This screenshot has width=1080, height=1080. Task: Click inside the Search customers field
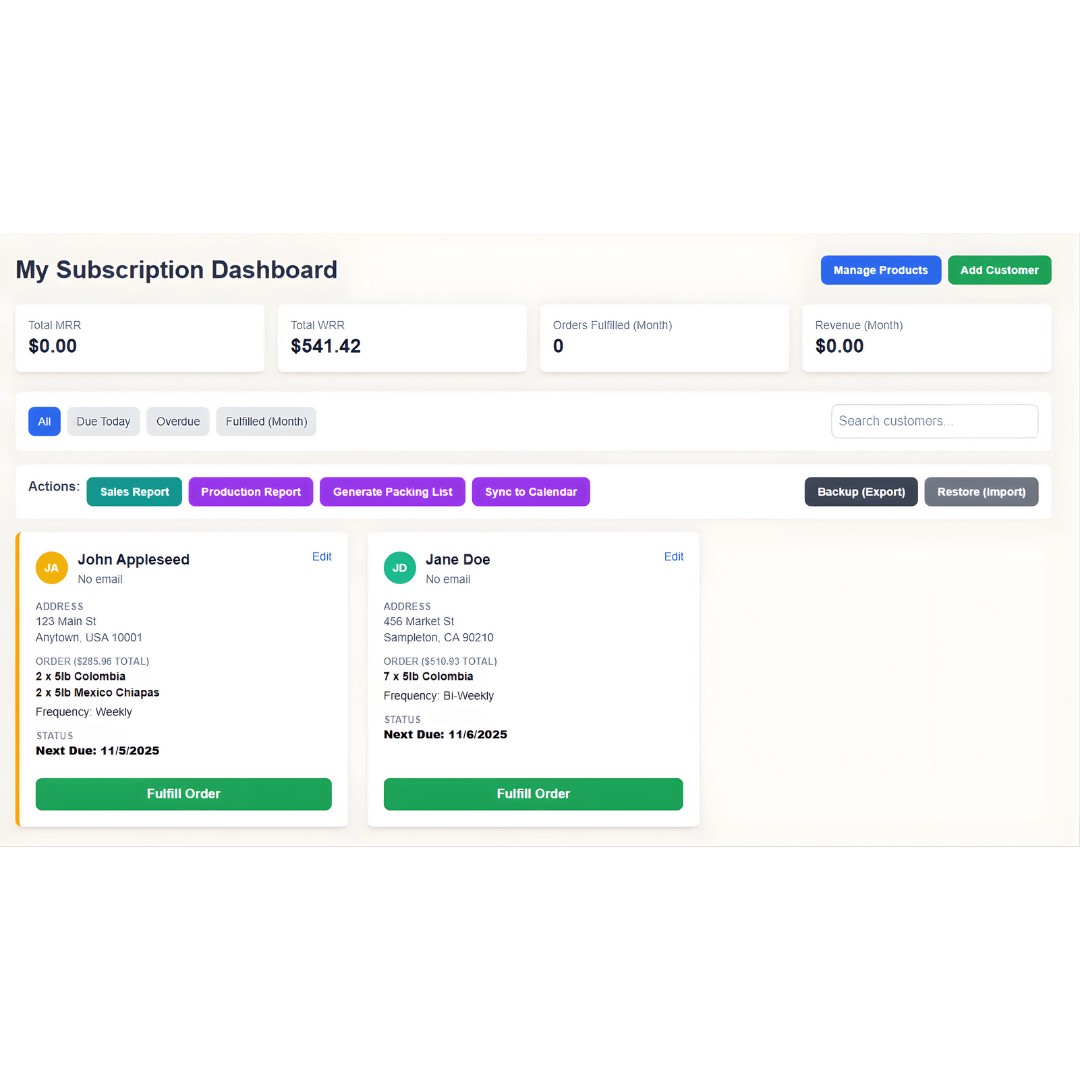pos(934,421)
